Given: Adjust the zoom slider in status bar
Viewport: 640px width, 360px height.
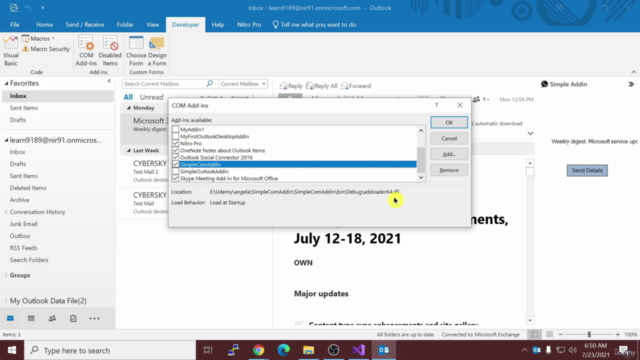Looking at the screenshot, I should 589,334.
